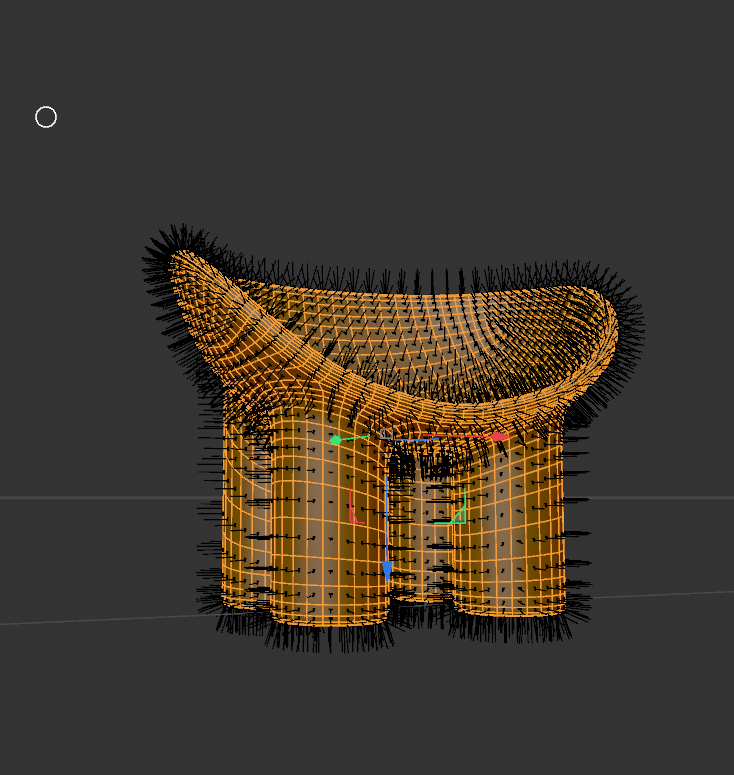Click empty viewport background above the mesh
The height and width of the screenshot is (775, 734).
[400, 120]
